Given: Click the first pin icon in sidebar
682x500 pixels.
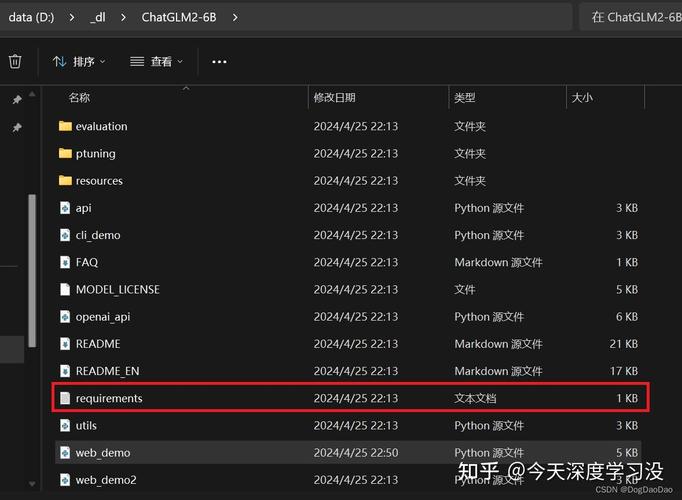Looking at the screenshot, I should [x=17, y=100].
